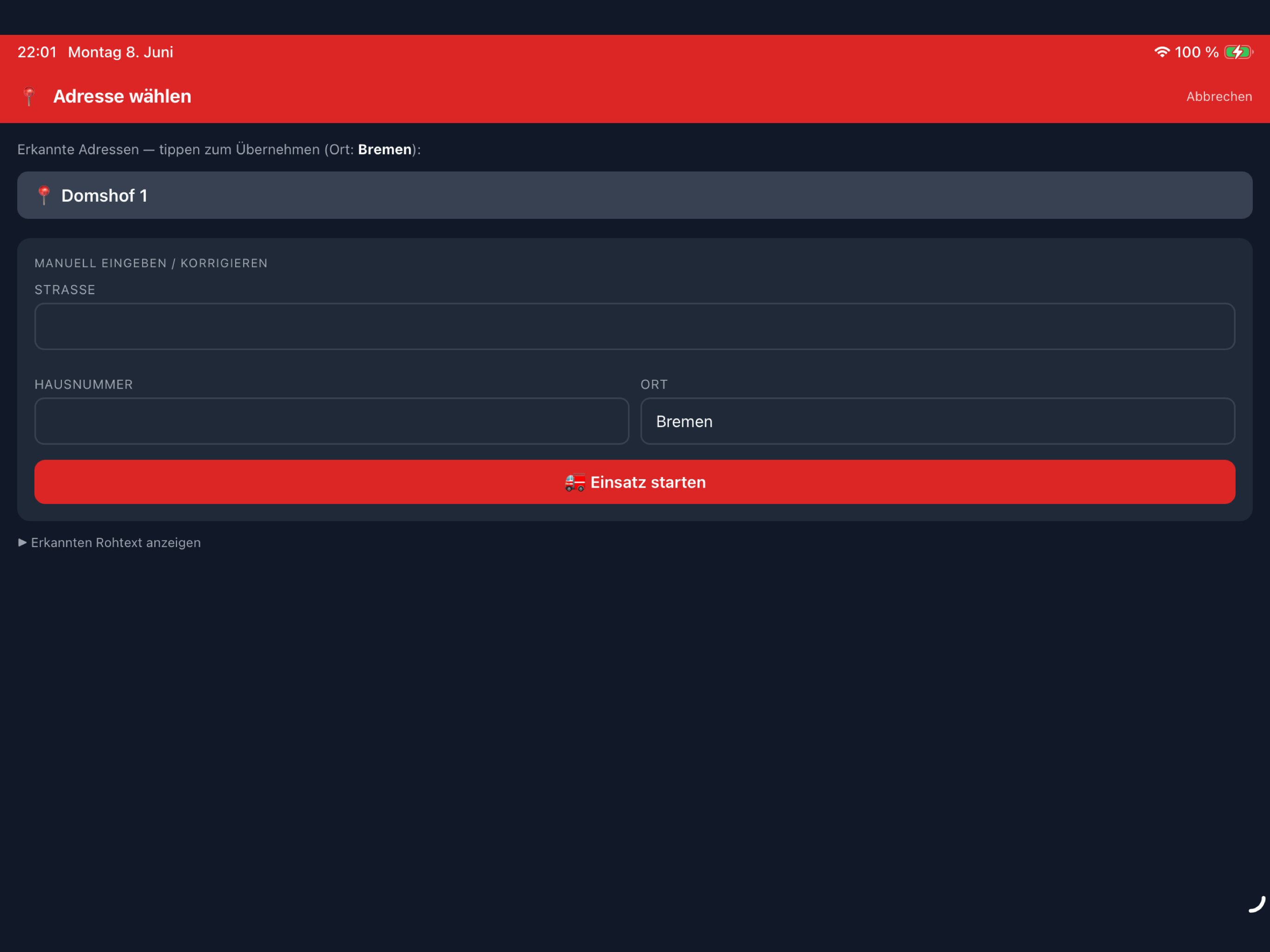The width and height of the screenshot is (1270, 952).
Task: Click the ORT label
Action: pyautogui.click(x=654, y=384)
